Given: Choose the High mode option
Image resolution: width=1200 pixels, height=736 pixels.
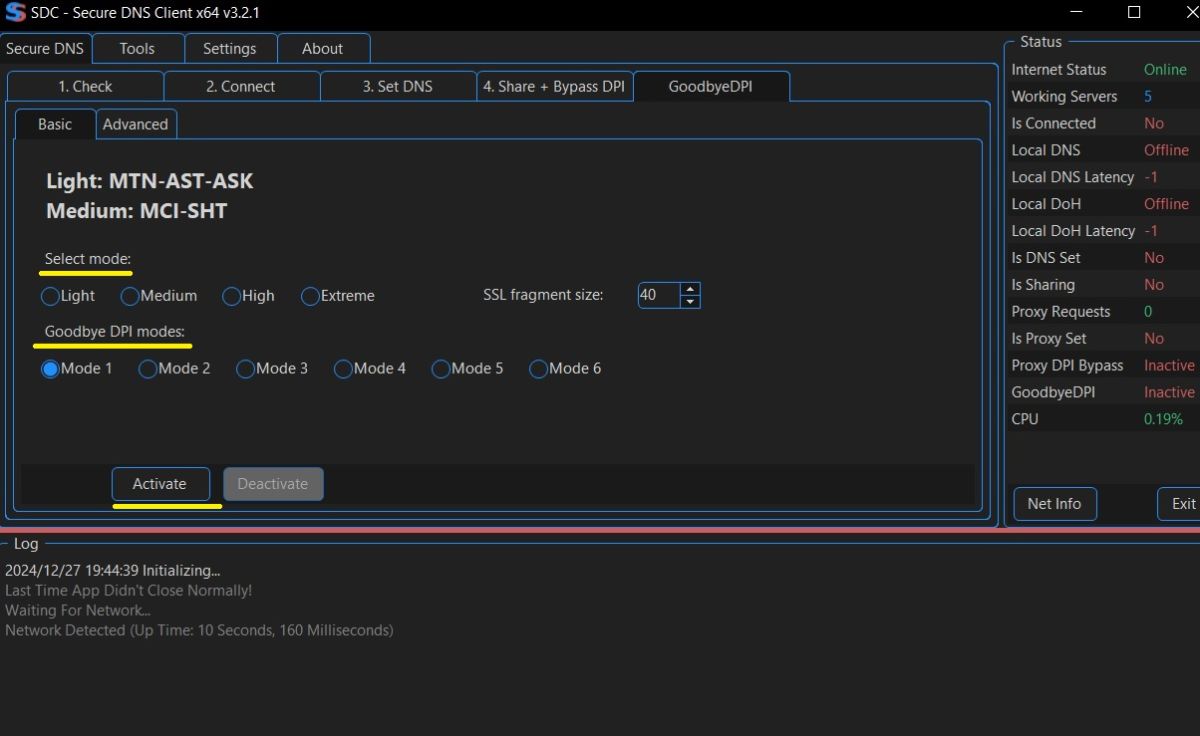Looking at the screenshot, I should (x=232, y=296).
